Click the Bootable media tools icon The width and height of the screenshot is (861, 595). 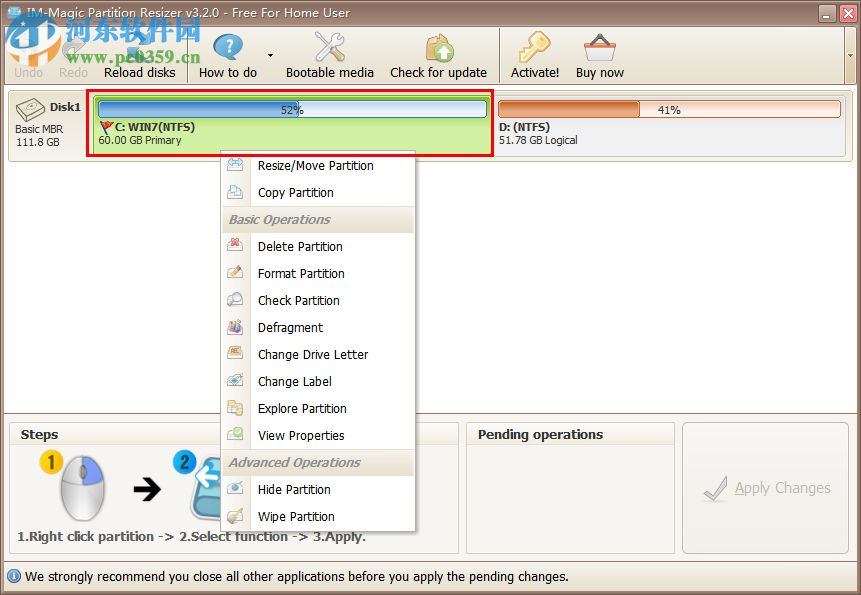pyautogui.click(x=329, y=47)
